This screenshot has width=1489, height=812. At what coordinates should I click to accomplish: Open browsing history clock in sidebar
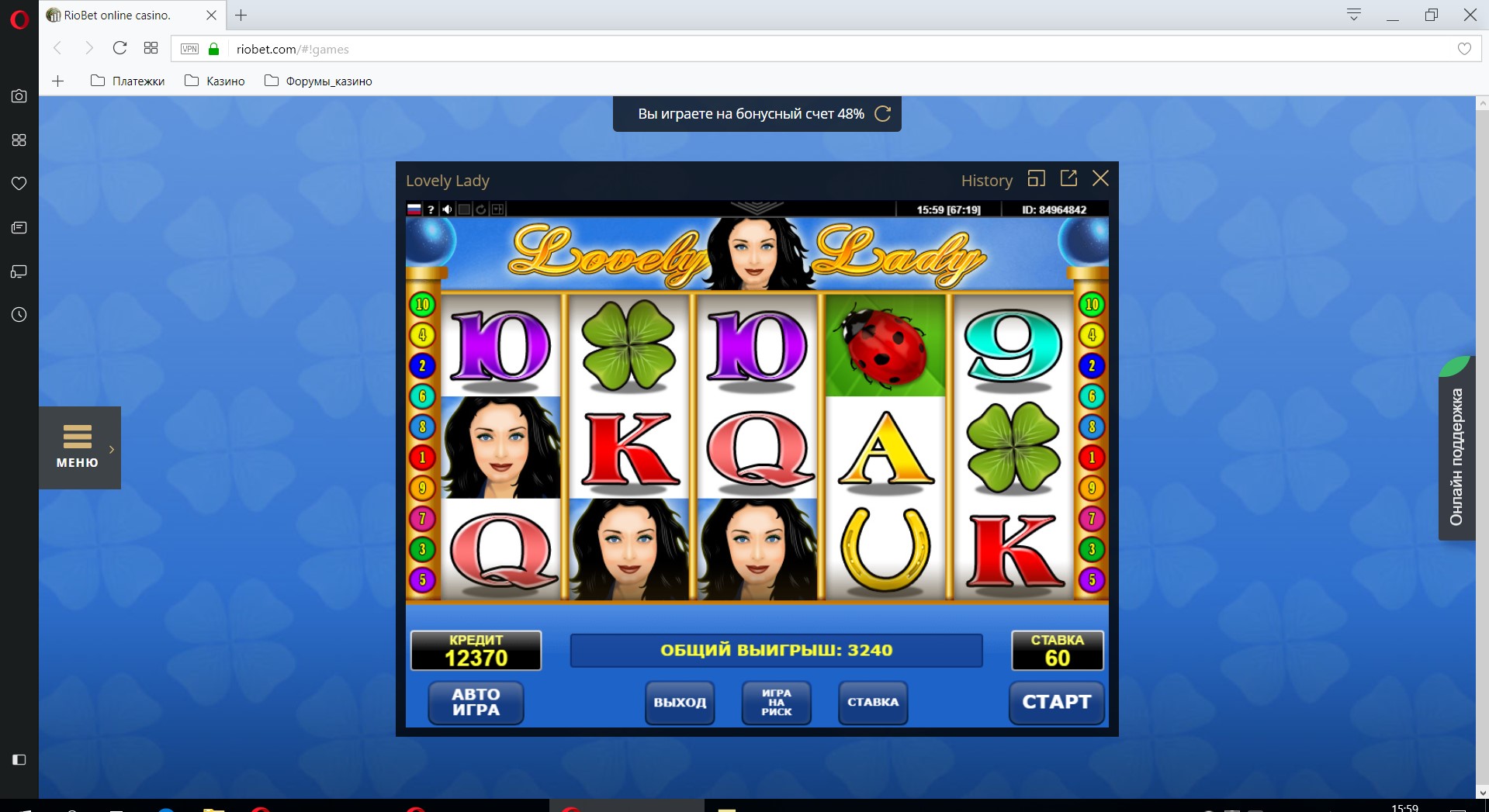[x=19, y=315]
